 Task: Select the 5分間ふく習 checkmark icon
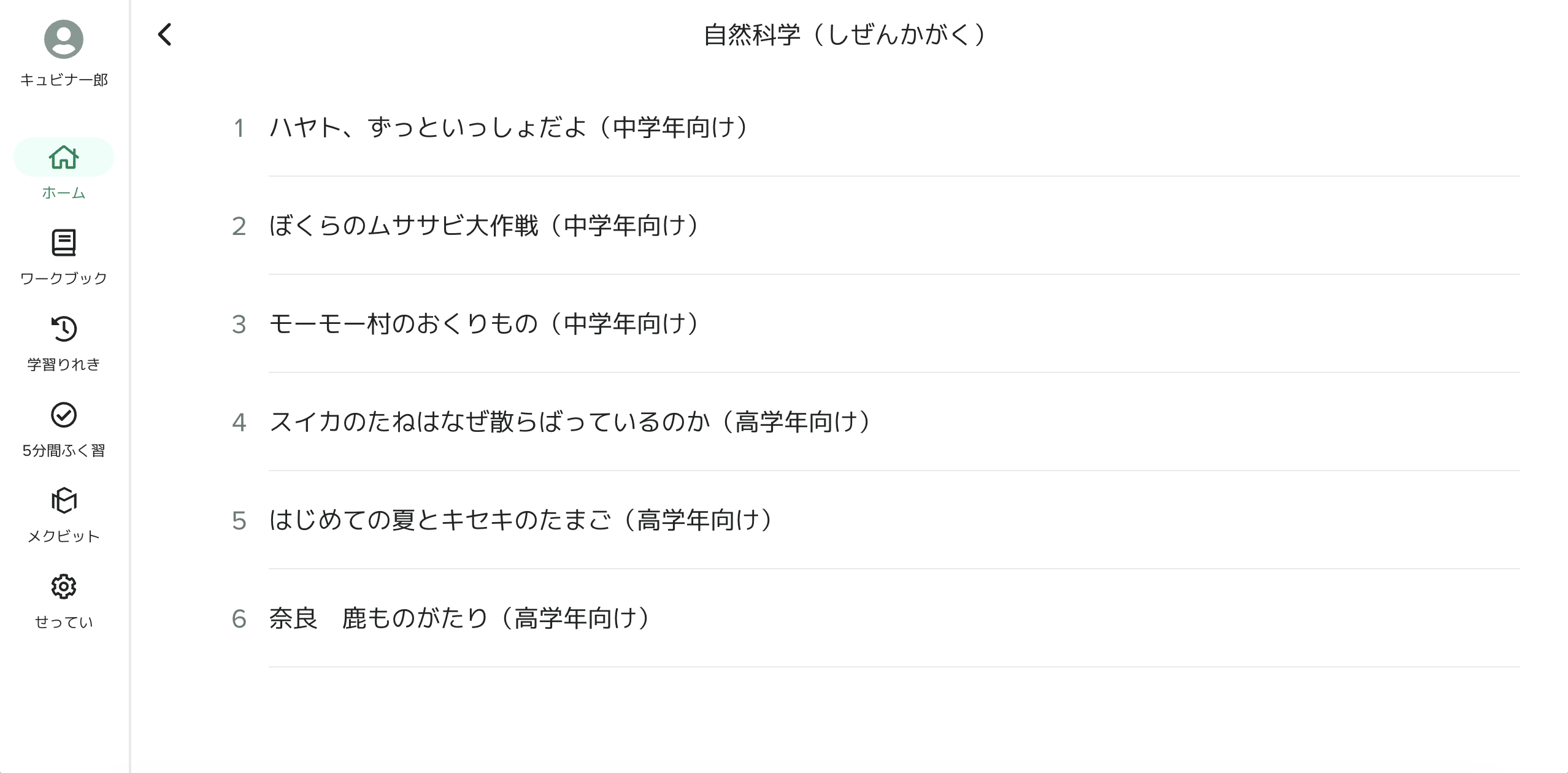(64, 415)
